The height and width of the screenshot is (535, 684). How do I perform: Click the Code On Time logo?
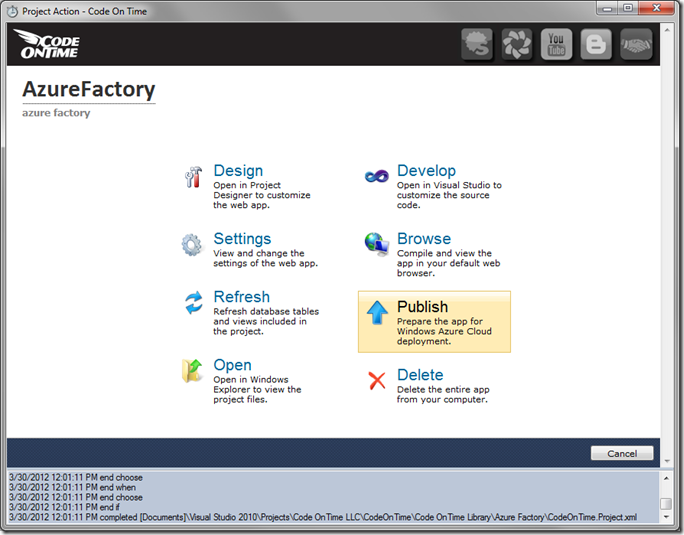click(47, 44)
